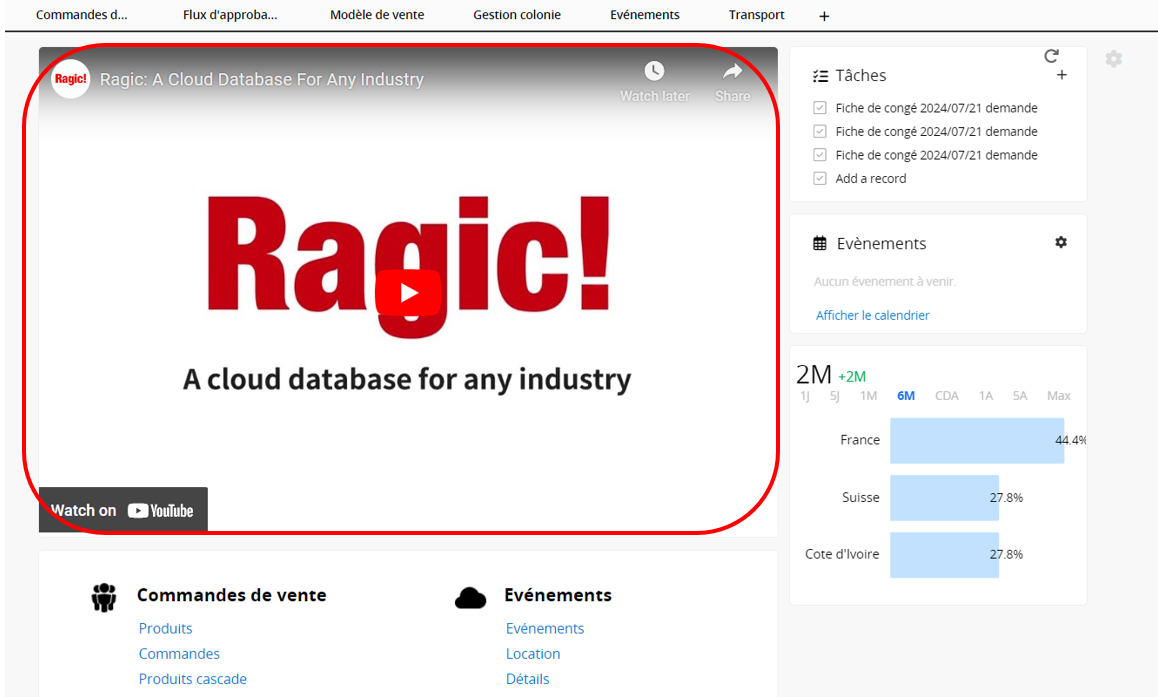Check the third Fiche de congé task checkbox
This screenshot has width=1158, height=697.
click(820, 155)
